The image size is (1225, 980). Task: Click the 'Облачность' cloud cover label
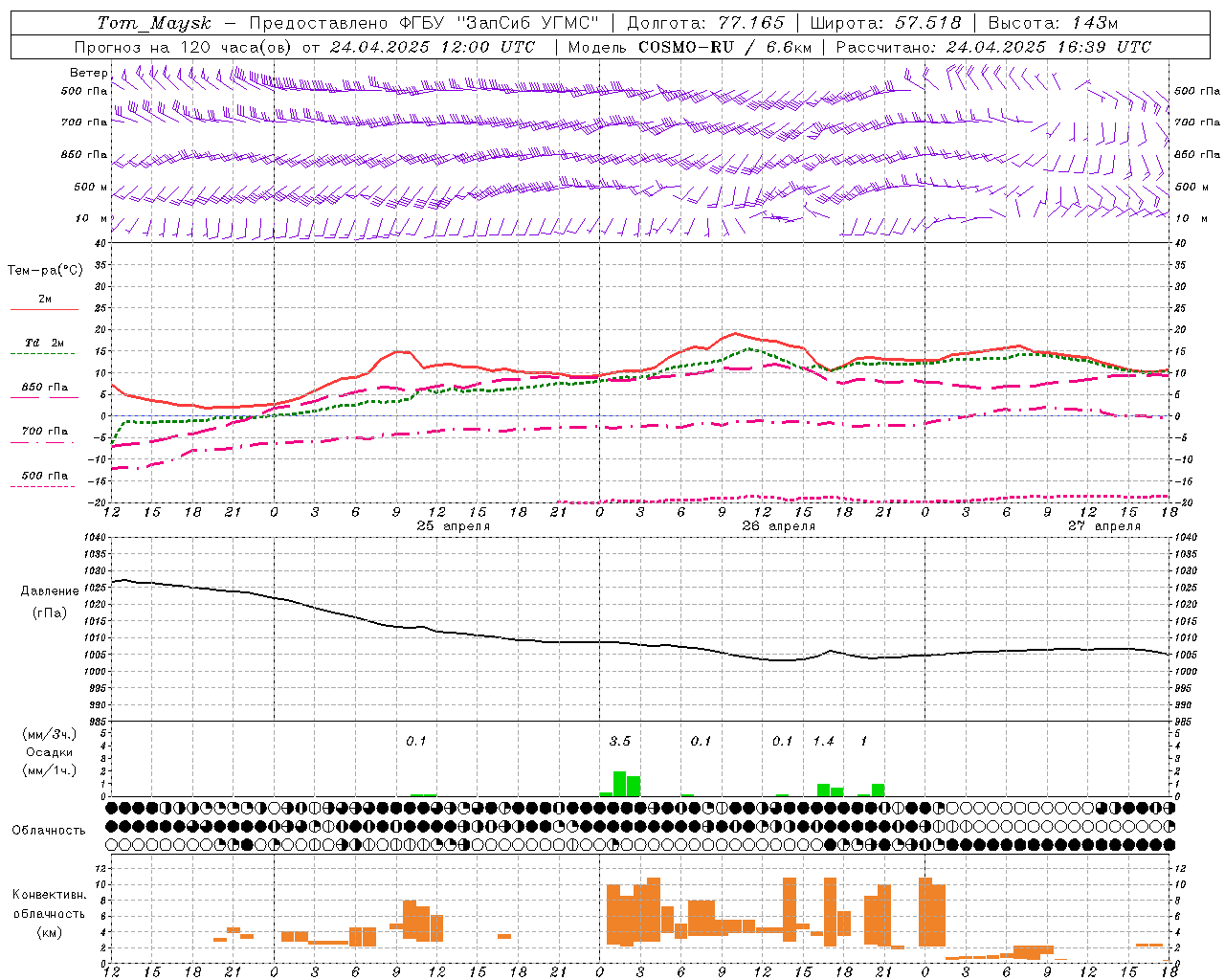[49, 831]
